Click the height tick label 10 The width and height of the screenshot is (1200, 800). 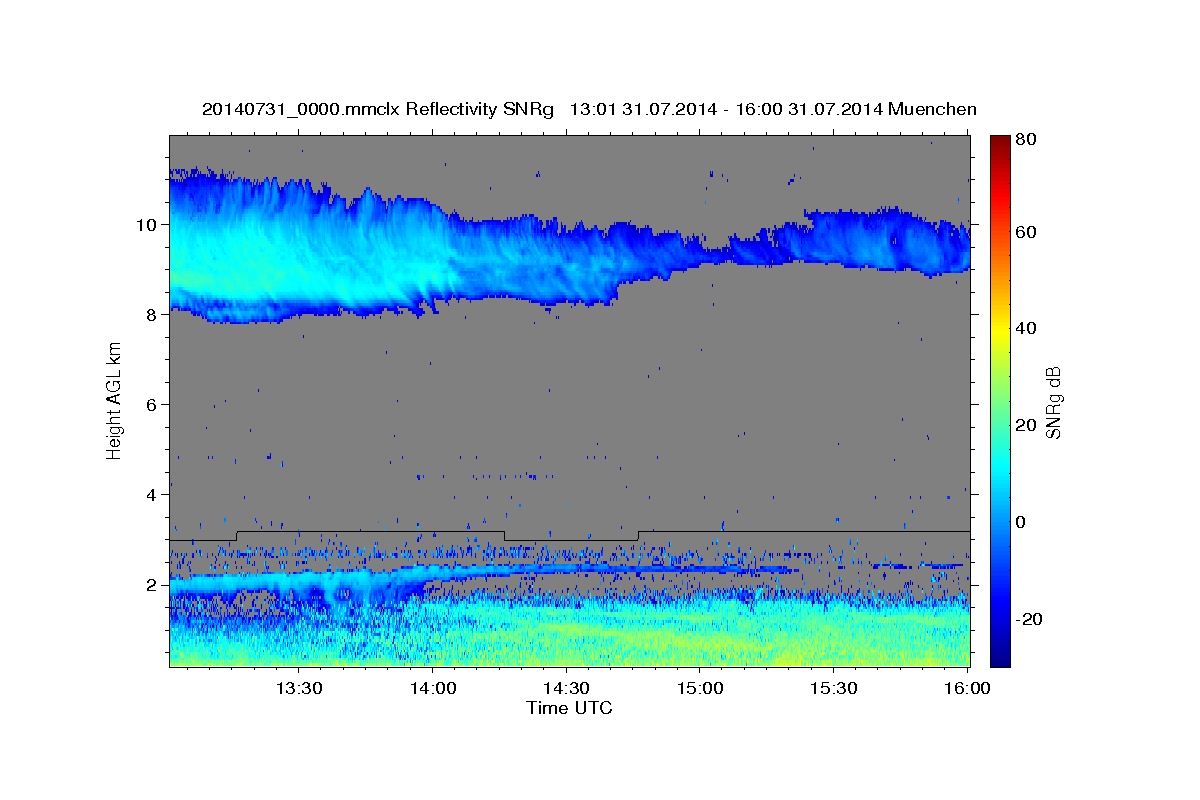149,224
